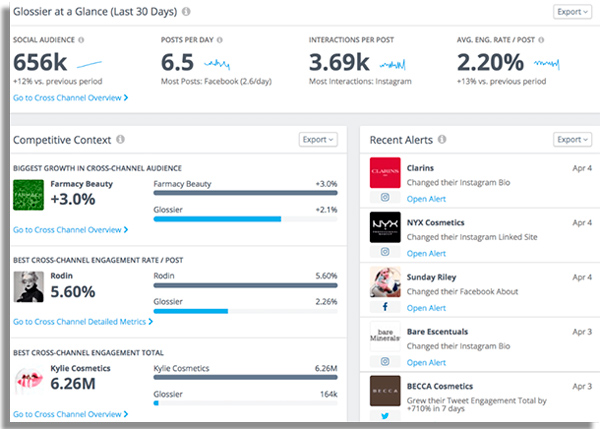This screenshot has height=429, width=600.
Task: Expand Export dropdown in Competitive Context
Action: click(318, 140)
